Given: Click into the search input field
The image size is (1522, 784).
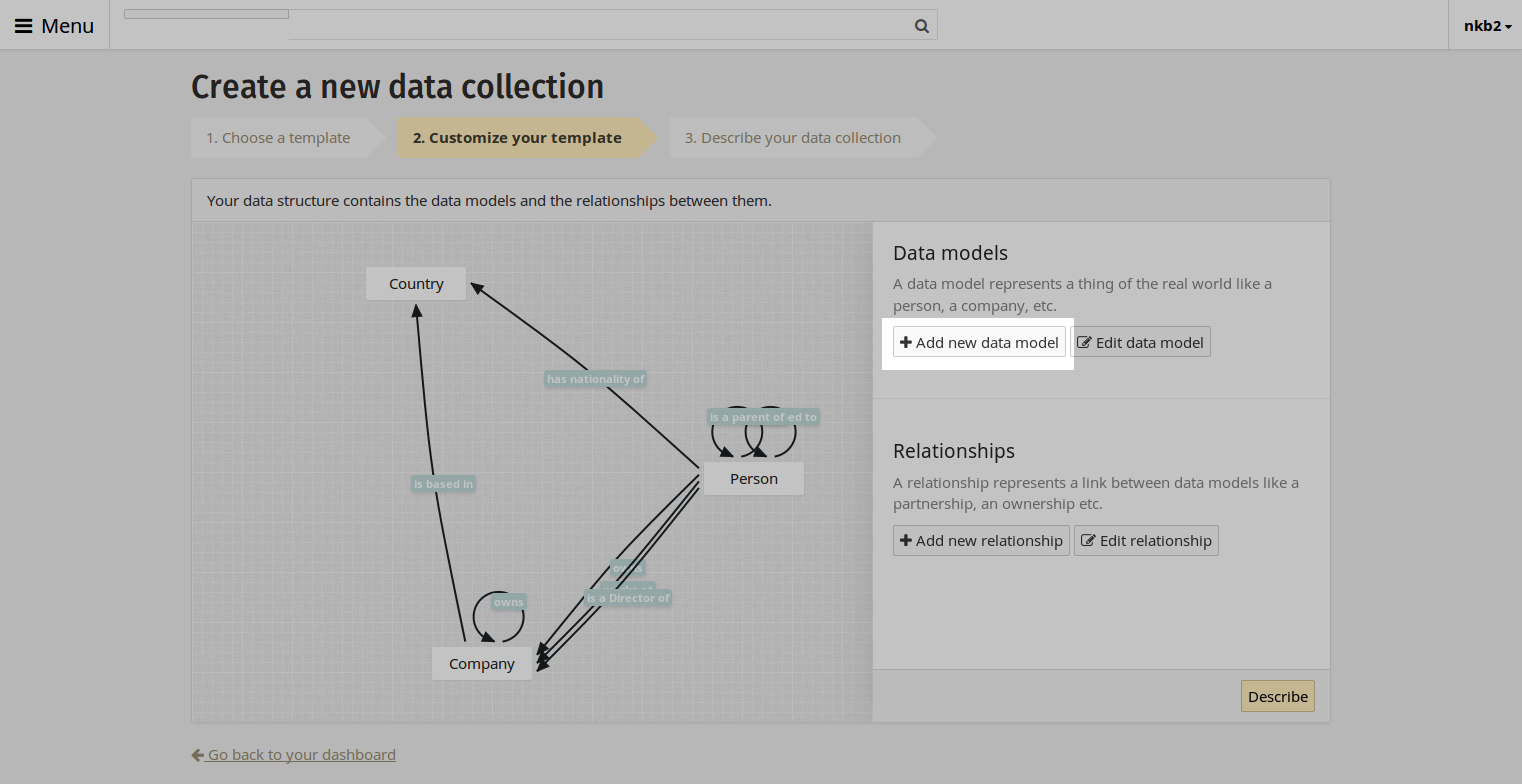Looking at the screenshot, I should point(600,26).
